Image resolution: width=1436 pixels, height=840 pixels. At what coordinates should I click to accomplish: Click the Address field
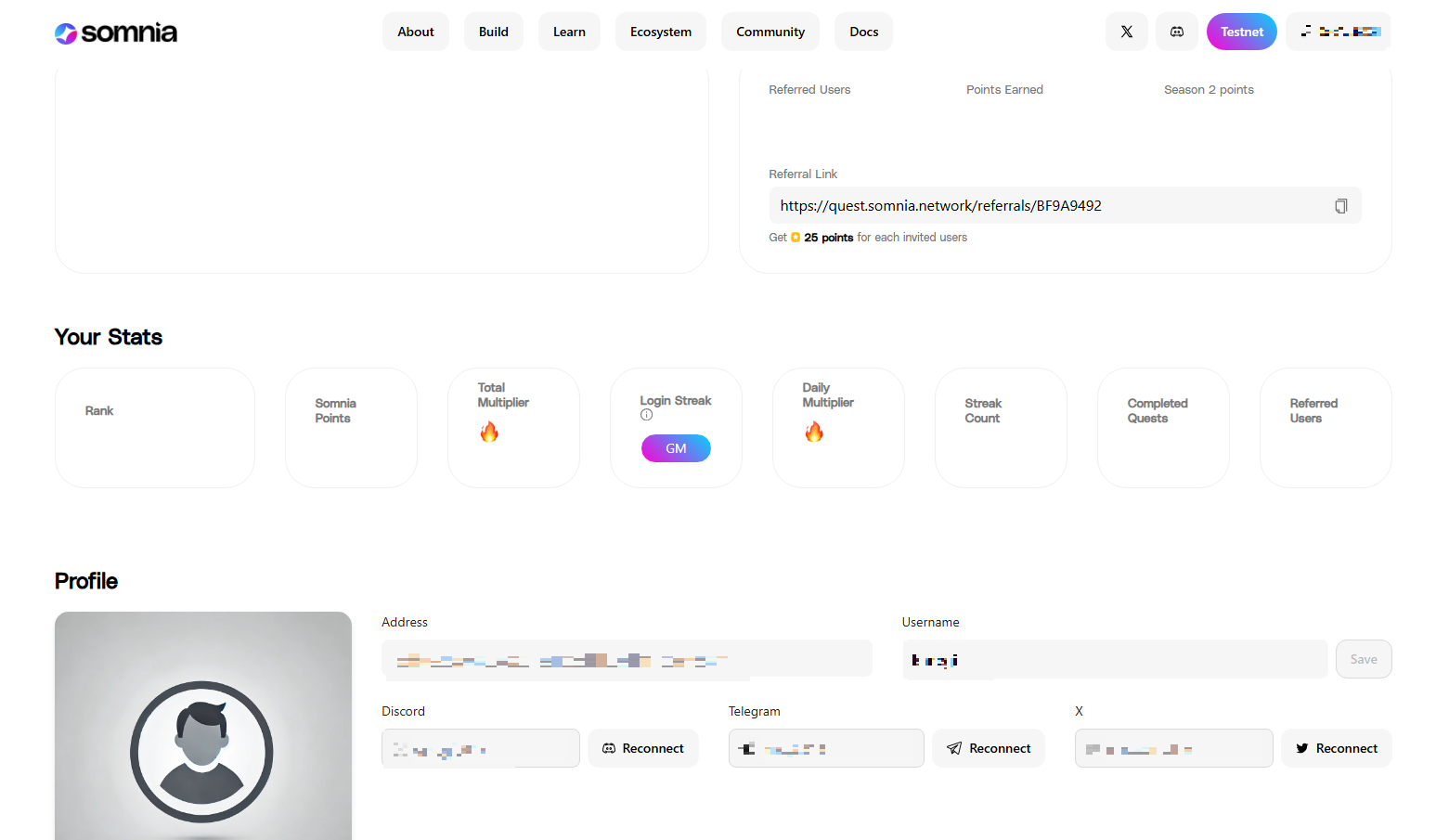[x=627, y=659]
